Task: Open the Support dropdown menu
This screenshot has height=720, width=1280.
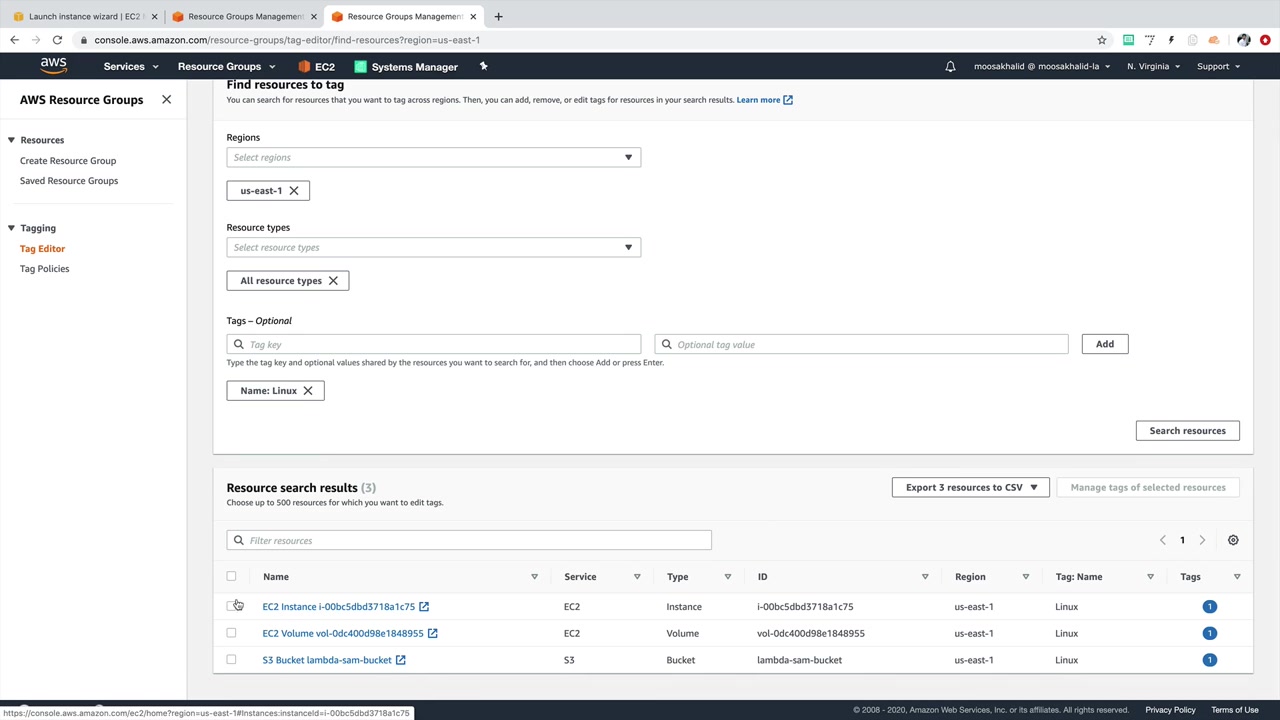Action: click(x=1218, y=67)
